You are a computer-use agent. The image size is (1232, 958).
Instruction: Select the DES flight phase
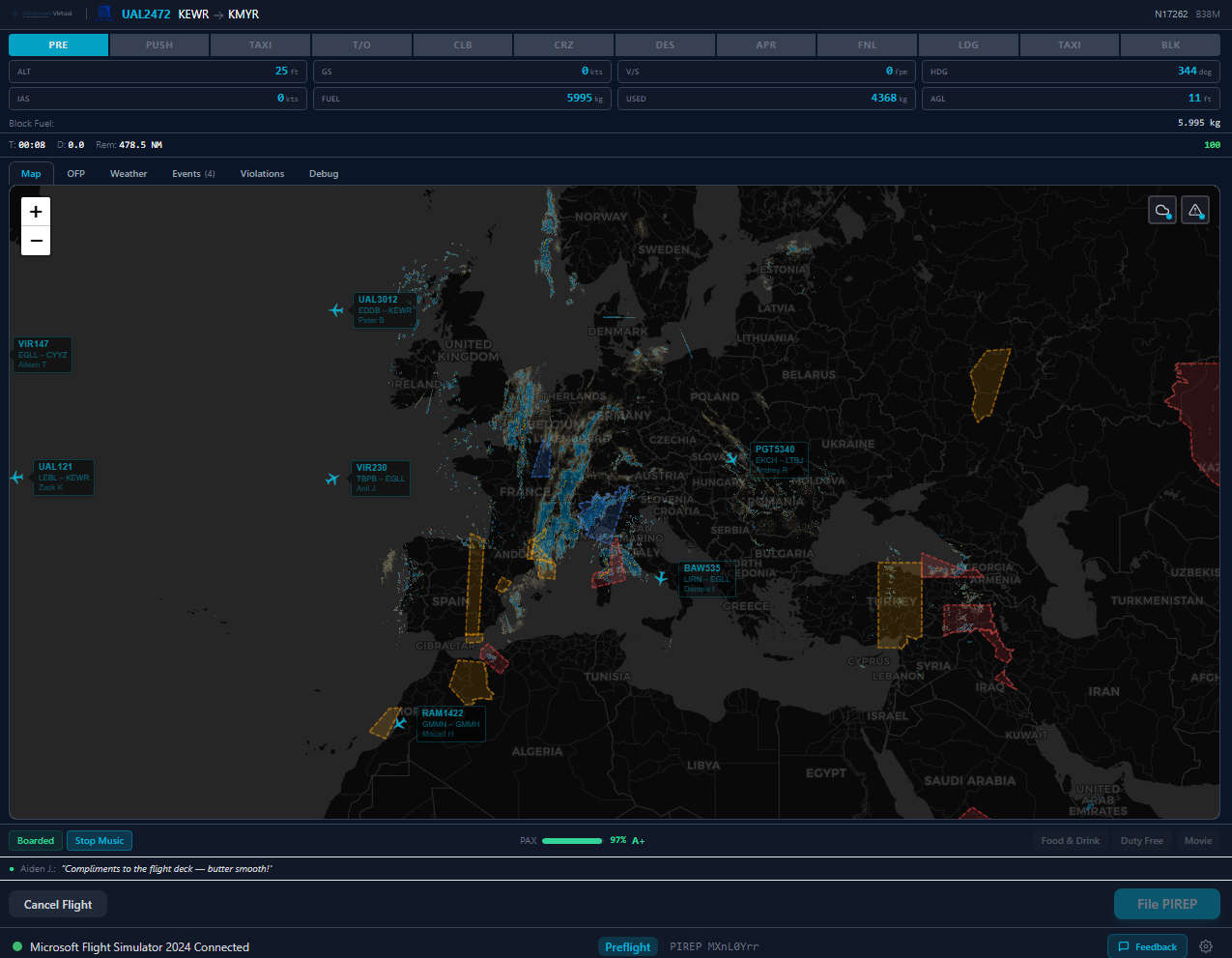[x=665, y=44]
